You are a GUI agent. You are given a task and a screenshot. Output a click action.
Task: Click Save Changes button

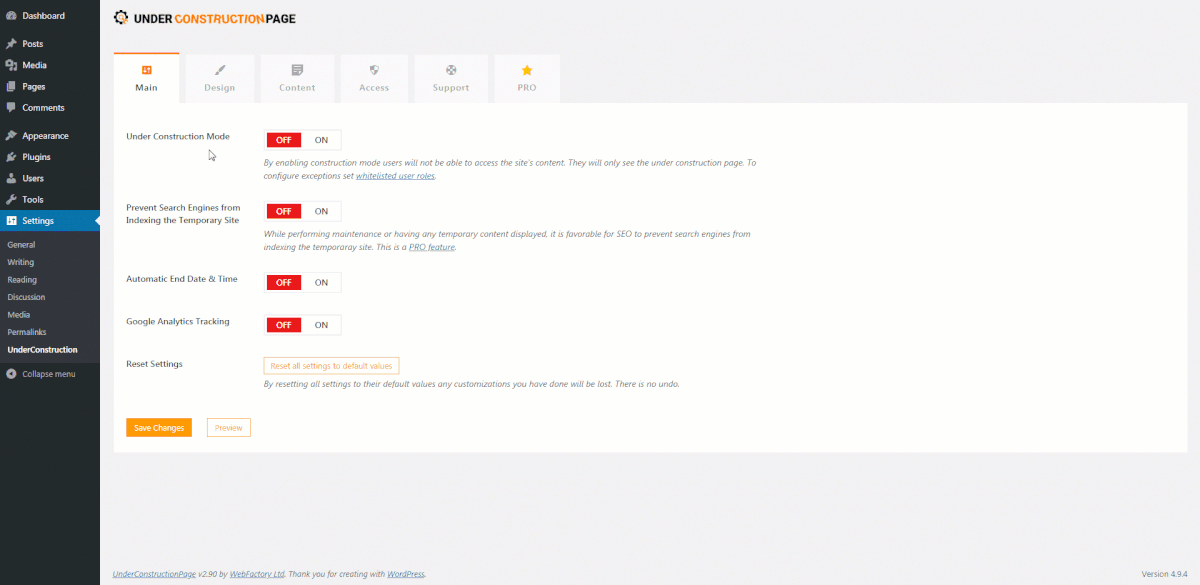point(159,428)
